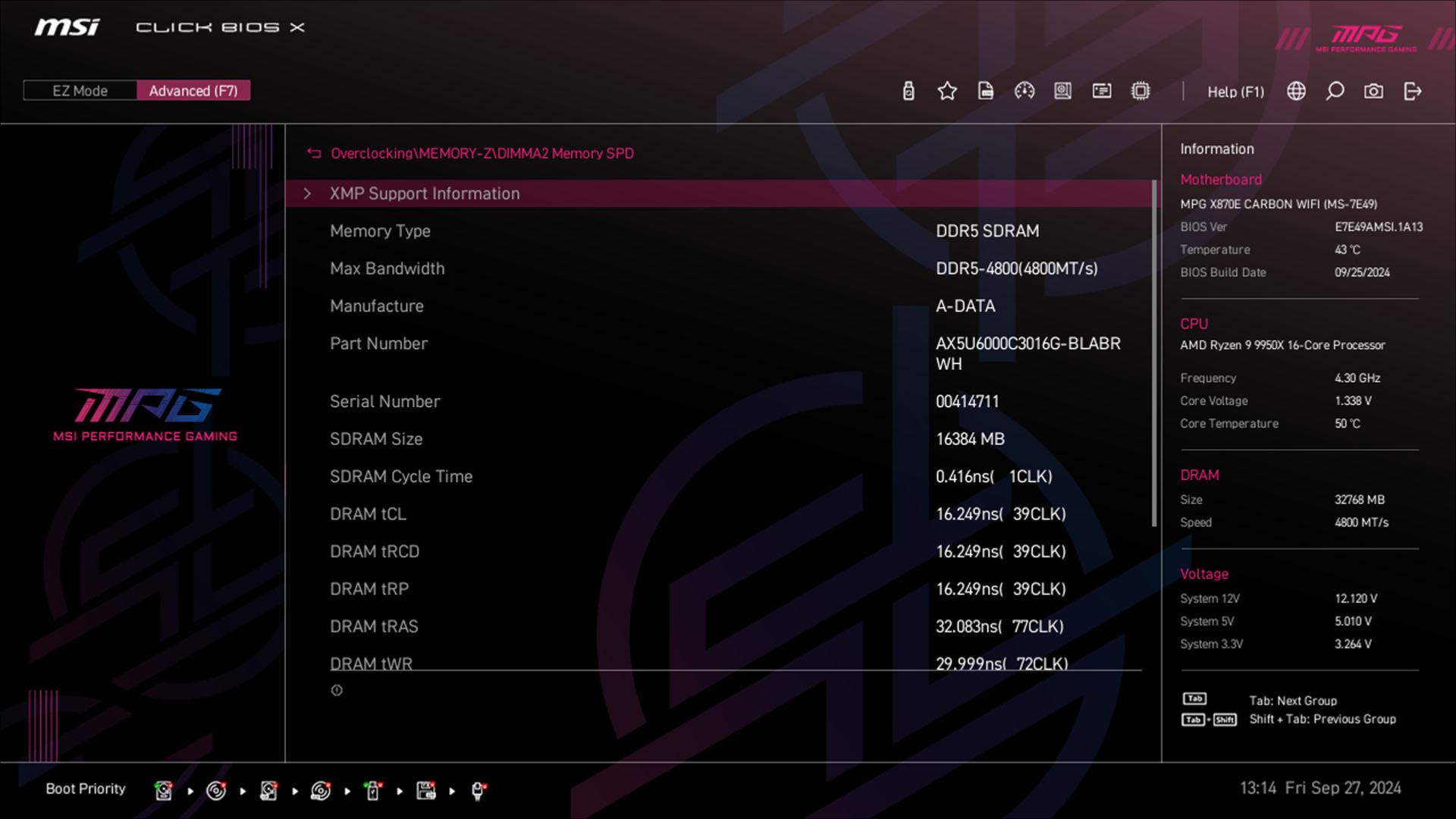Image resolution: width=1456 pixels, height=819 pixels.
Task: Click the Voltage heading in Information panel
Action: click(1204, 574)
